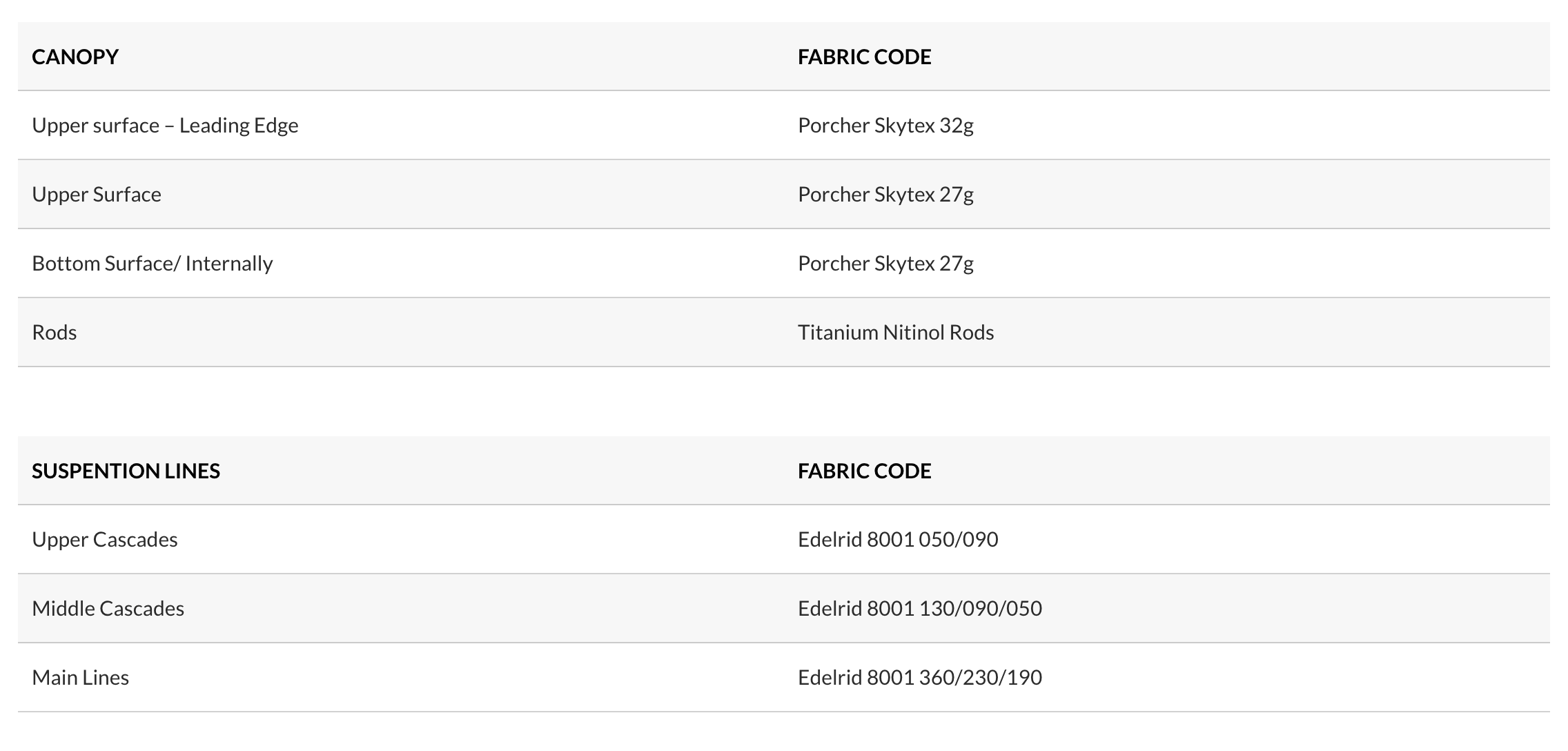Click the 'Edelrid 8001 050/090' value
1568x751 pixels.
point(898,540)
